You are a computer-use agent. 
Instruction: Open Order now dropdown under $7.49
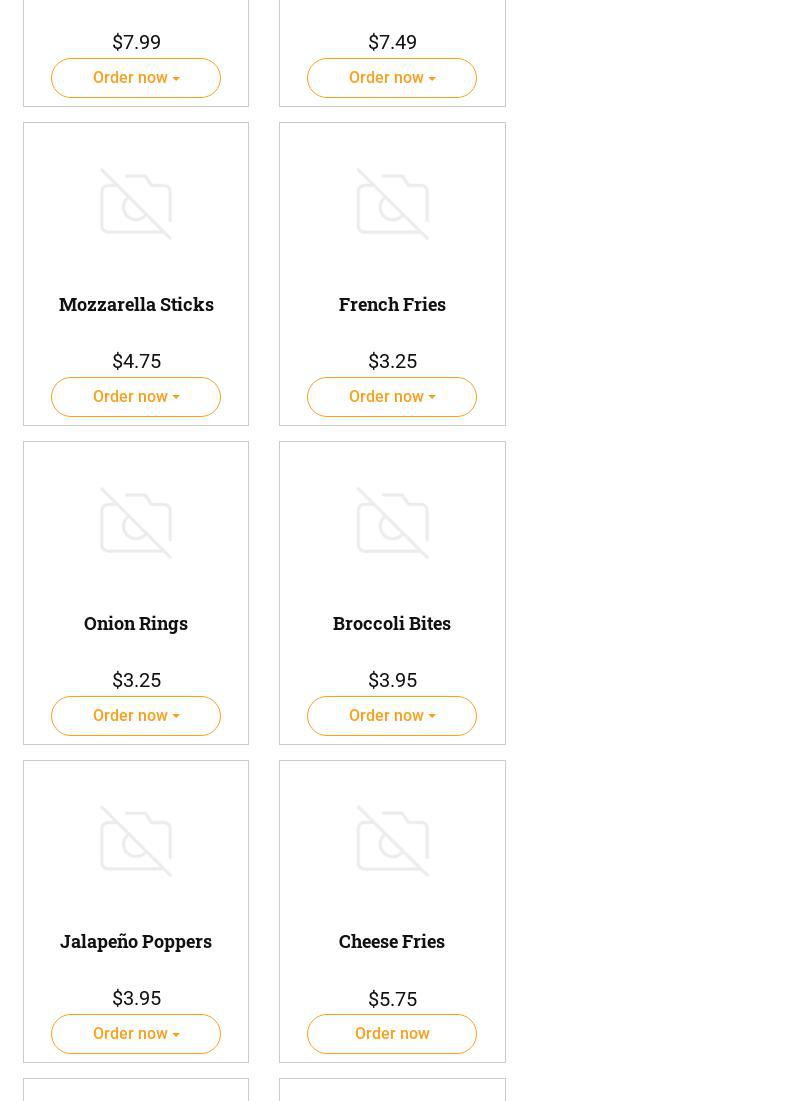(392, 78)
